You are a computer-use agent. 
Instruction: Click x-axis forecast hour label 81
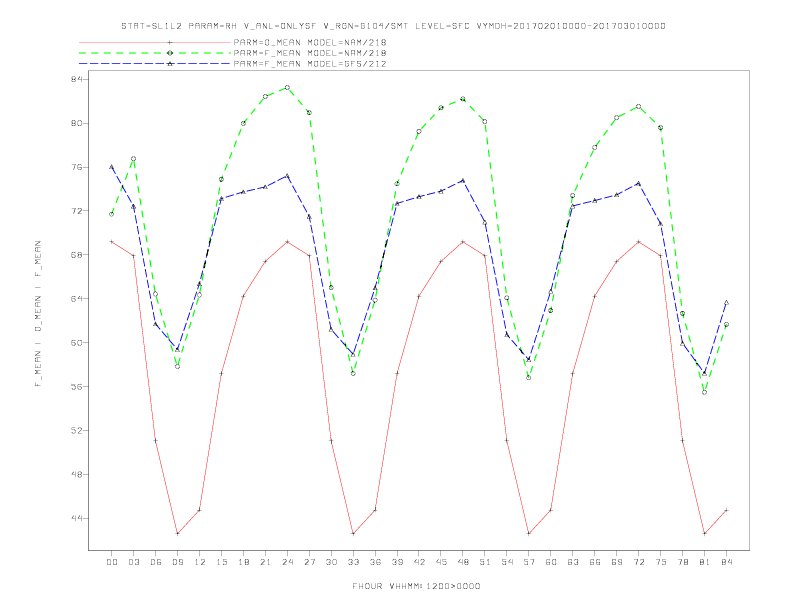click(705, 562)
